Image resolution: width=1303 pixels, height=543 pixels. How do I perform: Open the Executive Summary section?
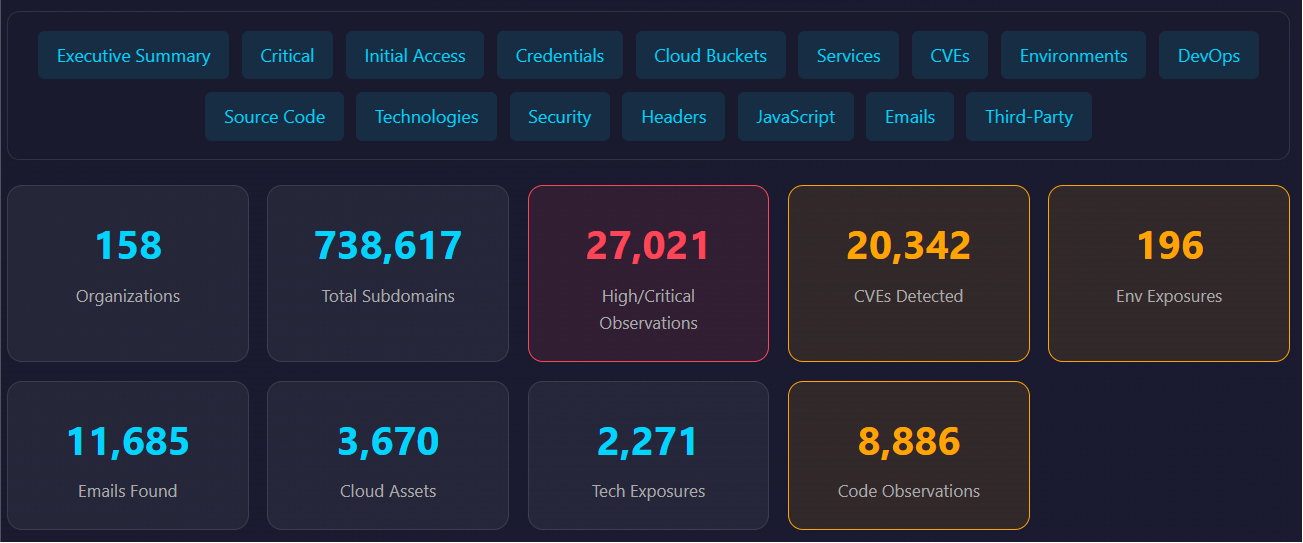(133, 56)
